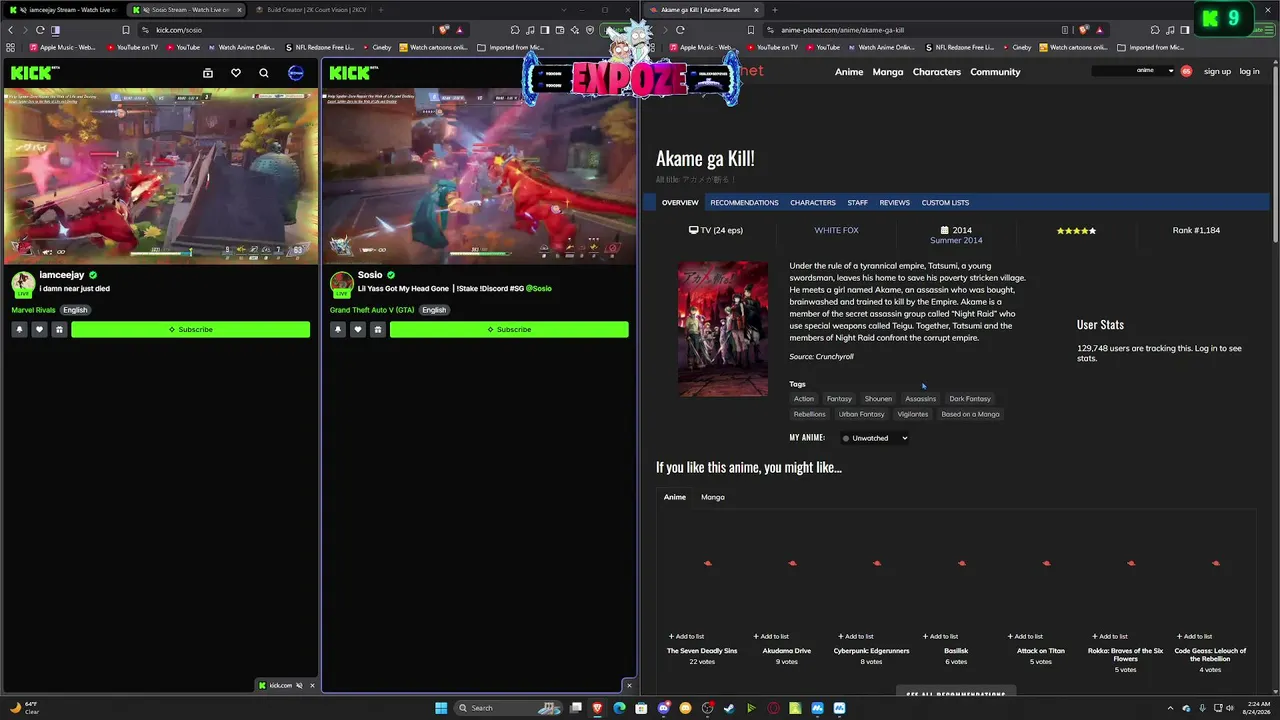Open Brave Shields icon in the Anime-Planet address bar

pos(1084,30)
